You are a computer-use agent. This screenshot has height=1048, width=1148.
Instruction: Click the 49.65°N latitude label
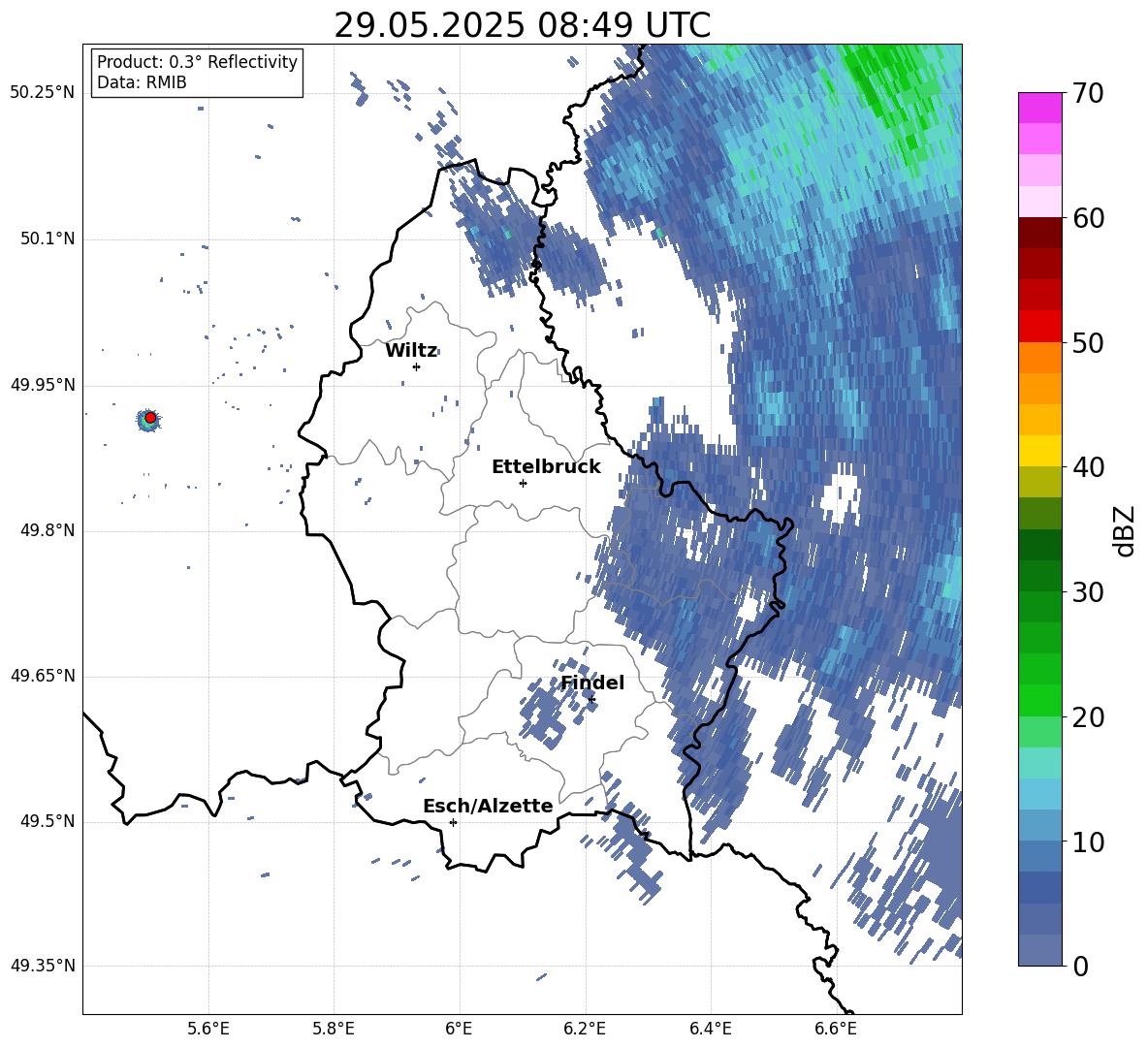point(43,676)
